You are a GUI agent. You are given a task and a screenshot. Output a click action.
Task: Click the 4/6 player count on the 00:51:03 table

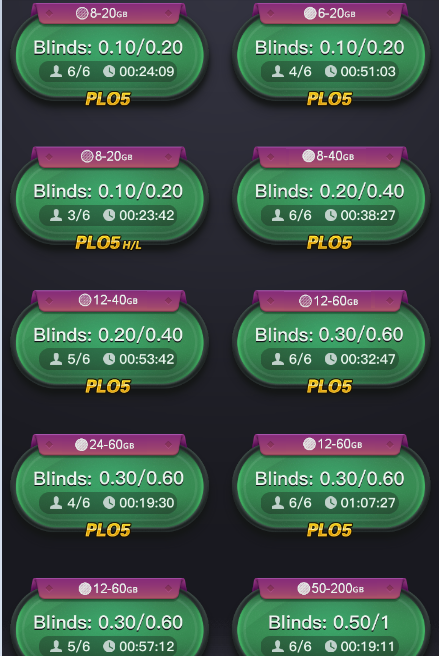pyautogui.click(x=300, y=72)
